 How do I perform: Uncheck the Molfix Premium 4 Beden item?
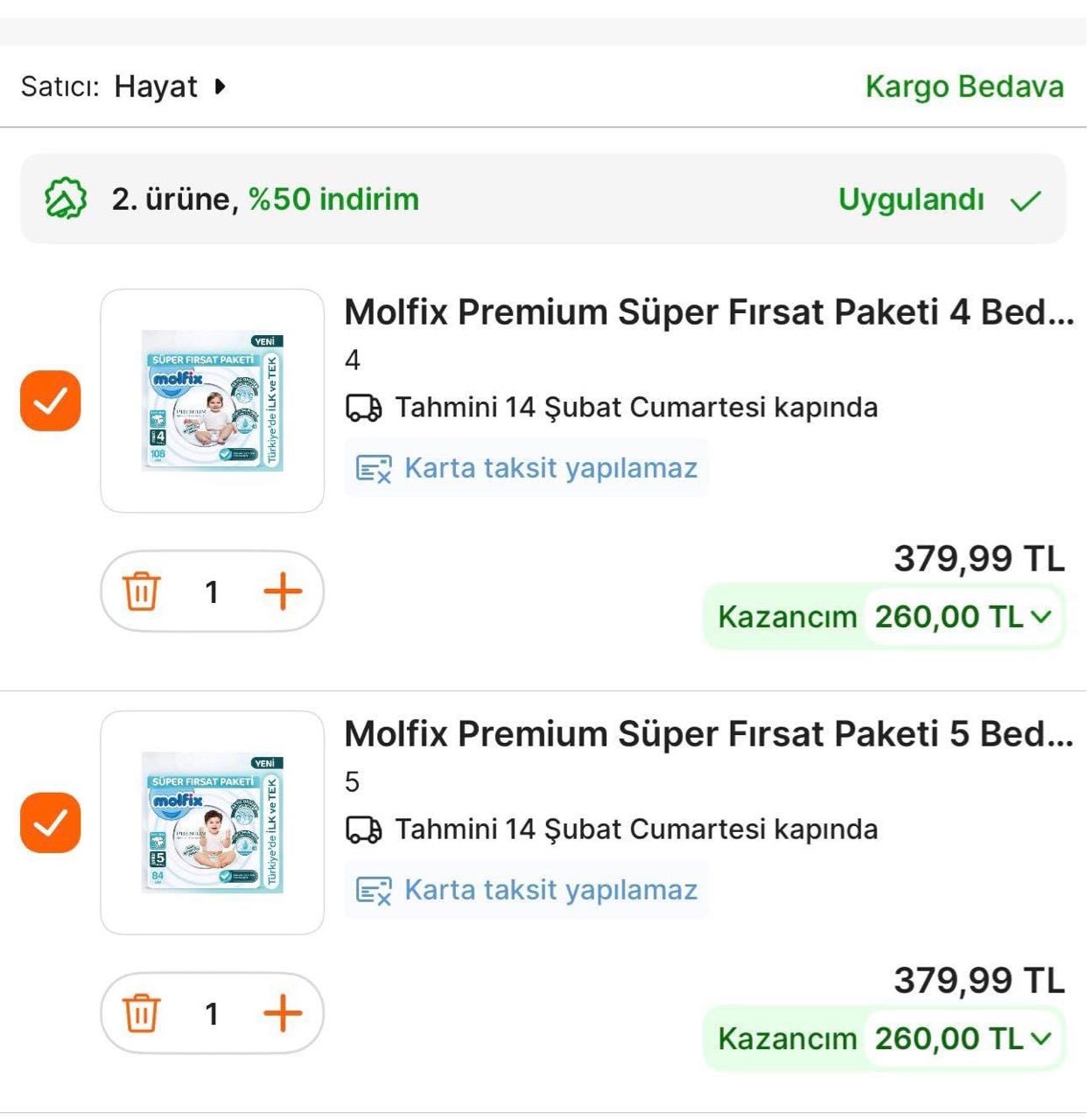[51, 401]
